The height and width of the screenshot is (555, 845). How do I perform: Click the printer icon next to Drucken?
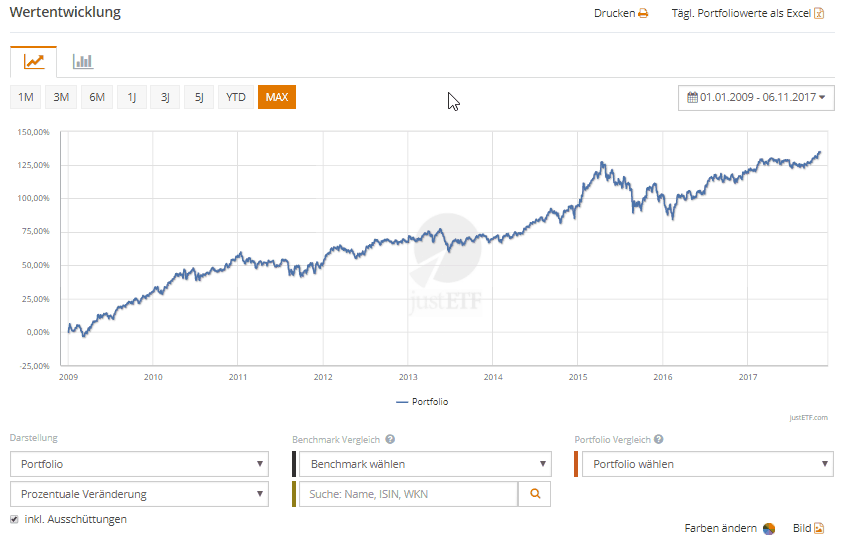click(x=643, y=14)
